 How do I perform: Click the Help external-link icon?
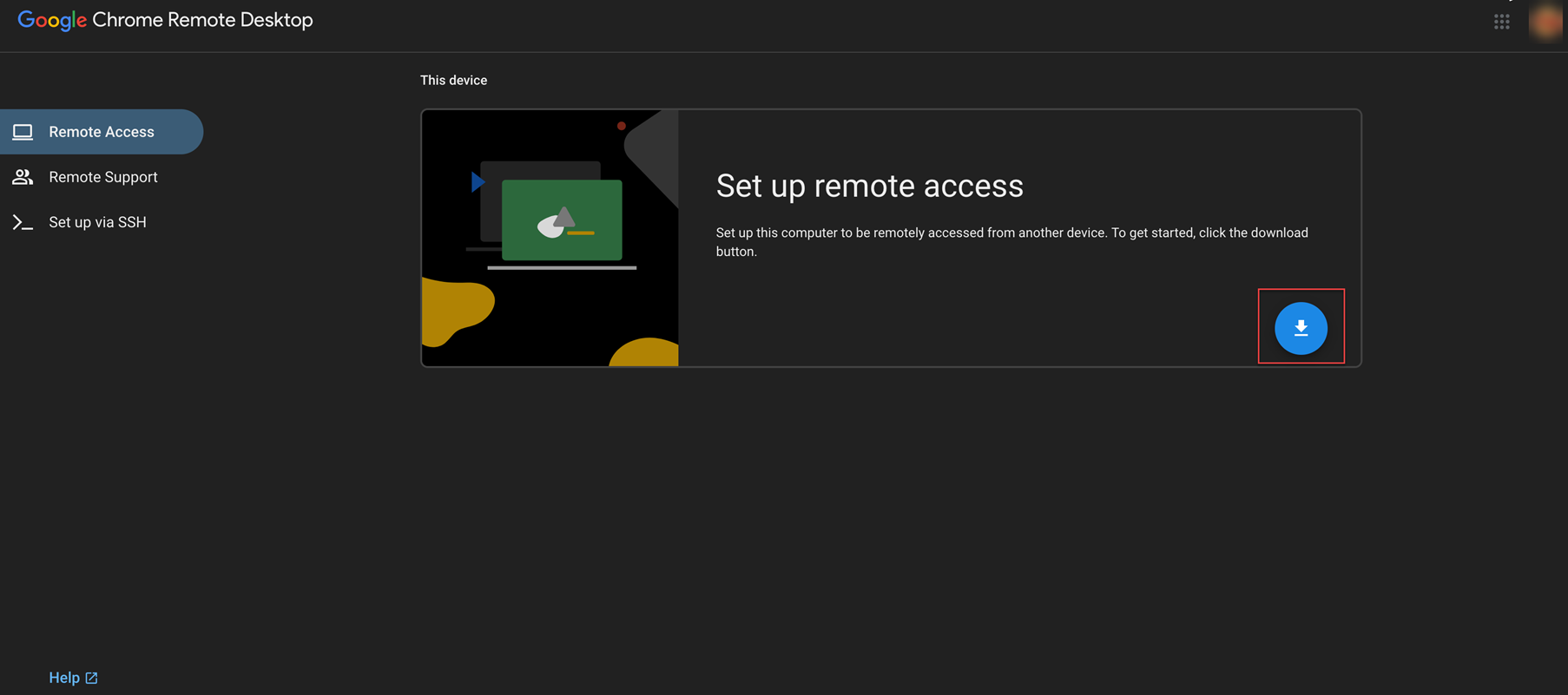coord(91,678)
